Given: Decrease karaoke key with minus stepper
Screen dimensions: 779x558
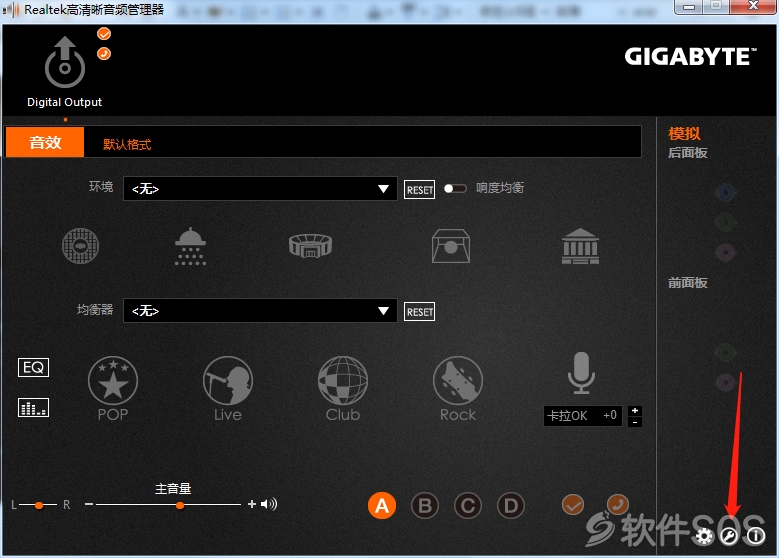Looking at the screenshot, I should click(x=634, y=422).
